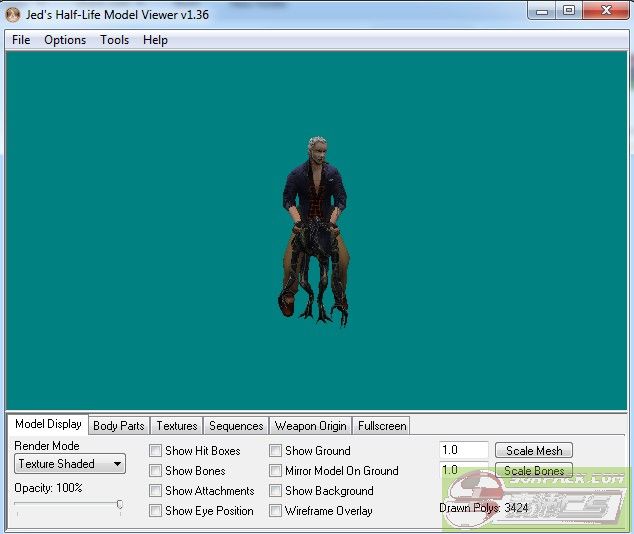
Task: Switch to the Model Display tab
Action: click(48, 424)
